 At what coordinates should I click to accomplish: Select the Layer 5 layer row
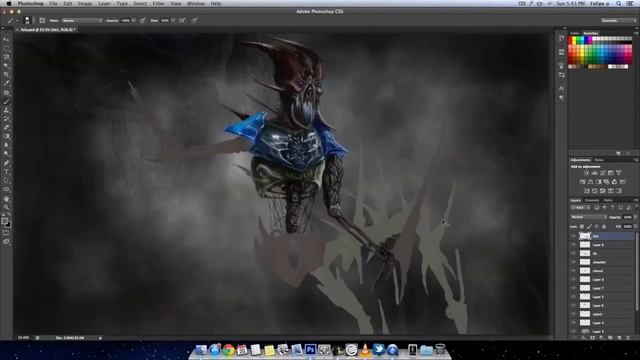[x=602, y=297]
